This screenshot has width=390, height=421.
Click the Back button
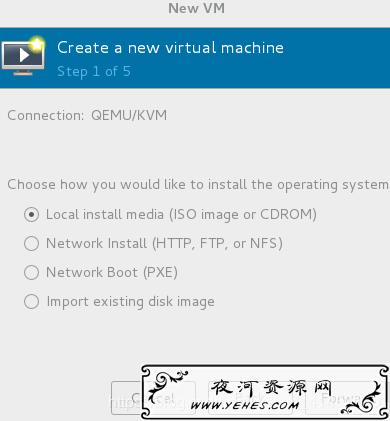pyautogui.click(x=250, y=398)
